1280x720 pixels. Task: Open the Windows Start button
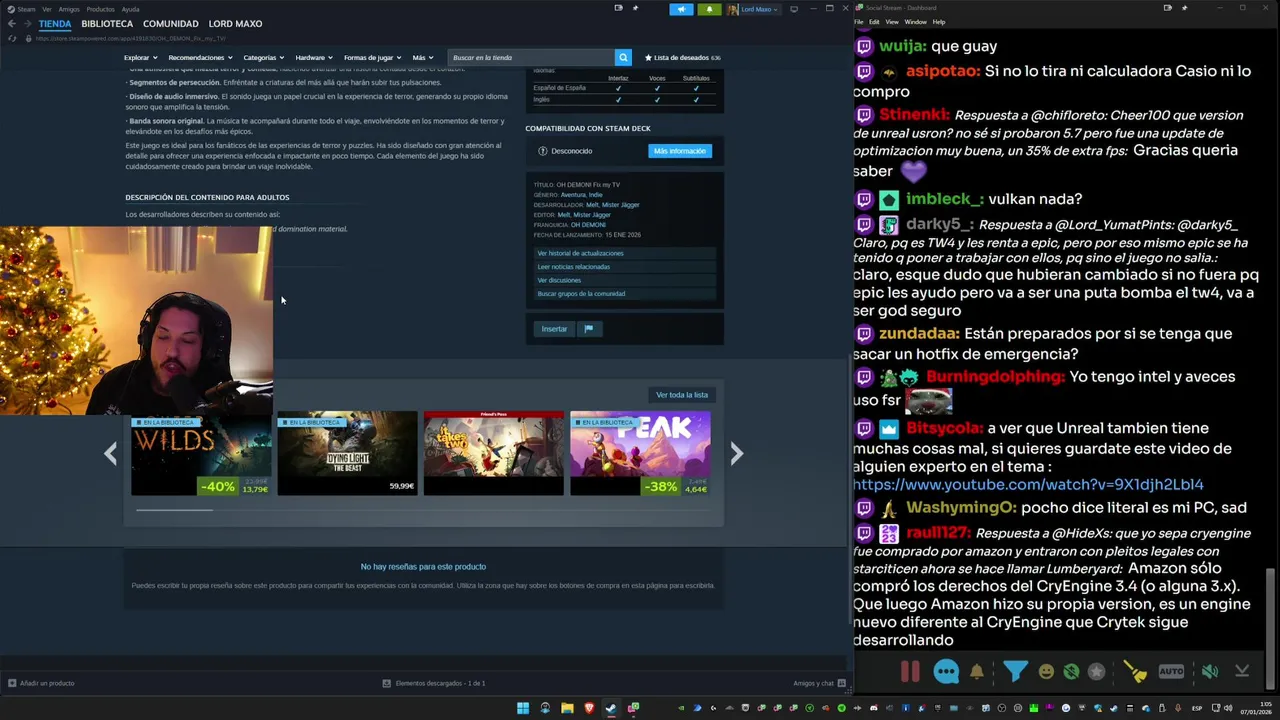pos(523,708)
